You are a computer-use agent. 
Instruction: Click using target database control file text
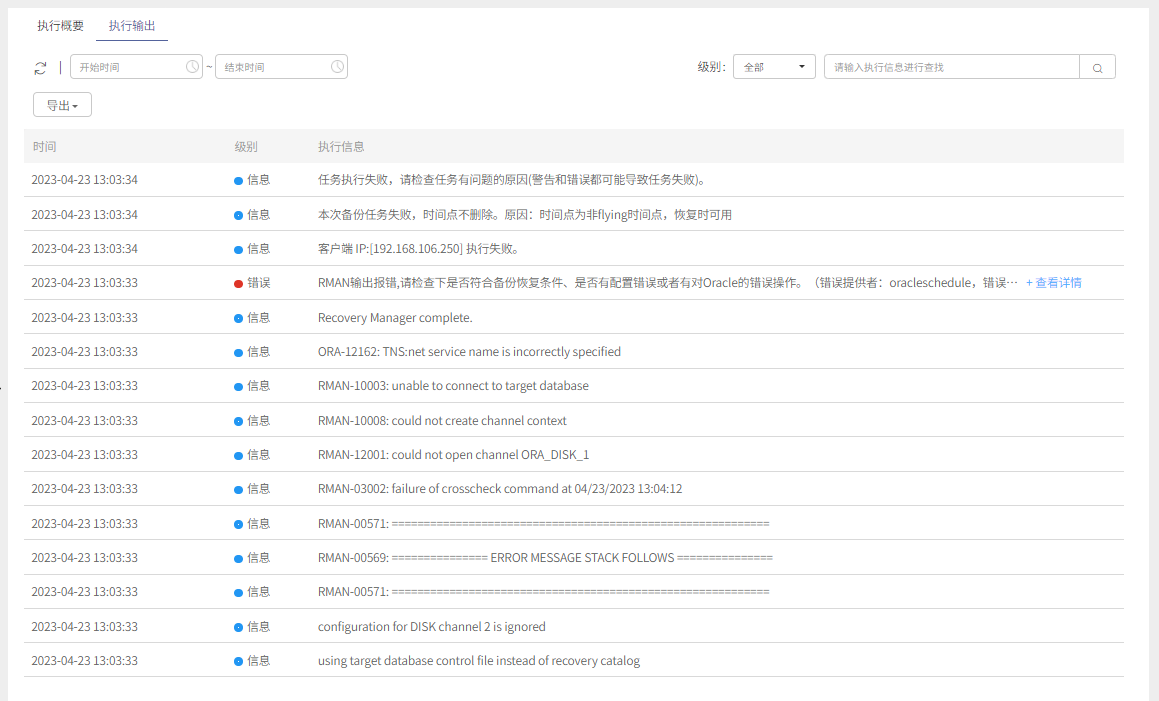479,661
